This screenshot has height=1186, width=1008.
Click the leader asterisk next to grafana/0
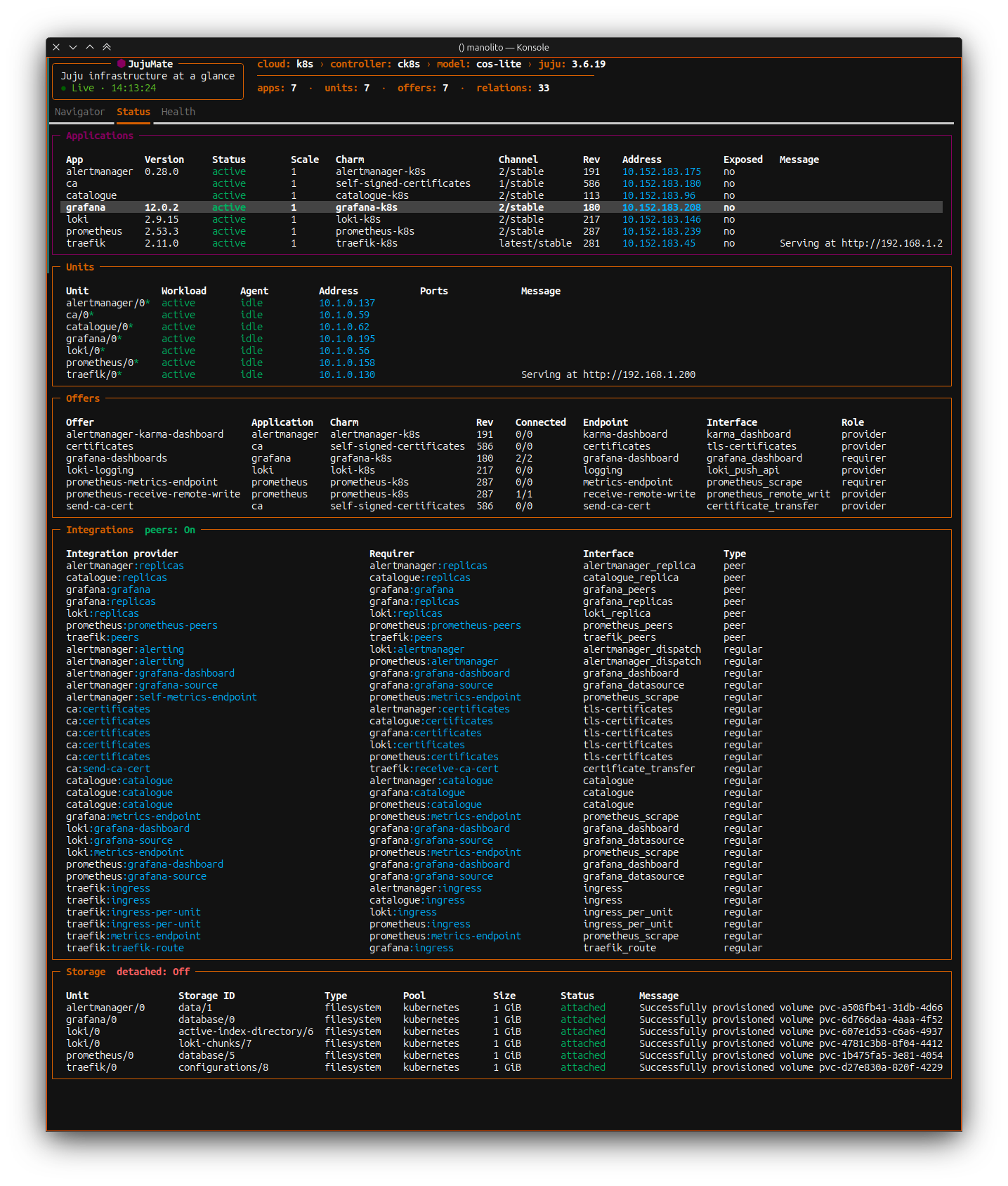119,339
